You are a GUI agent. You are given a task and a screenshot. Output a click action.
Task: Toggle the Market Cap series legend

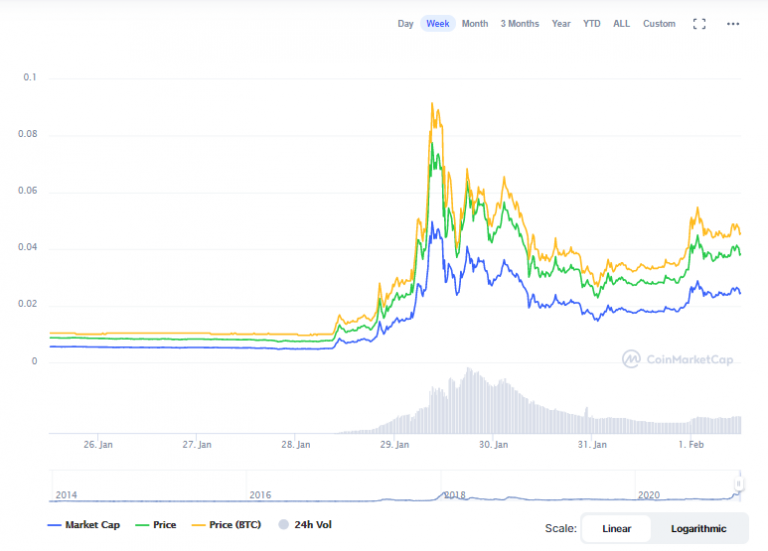[x=84, y=525]
